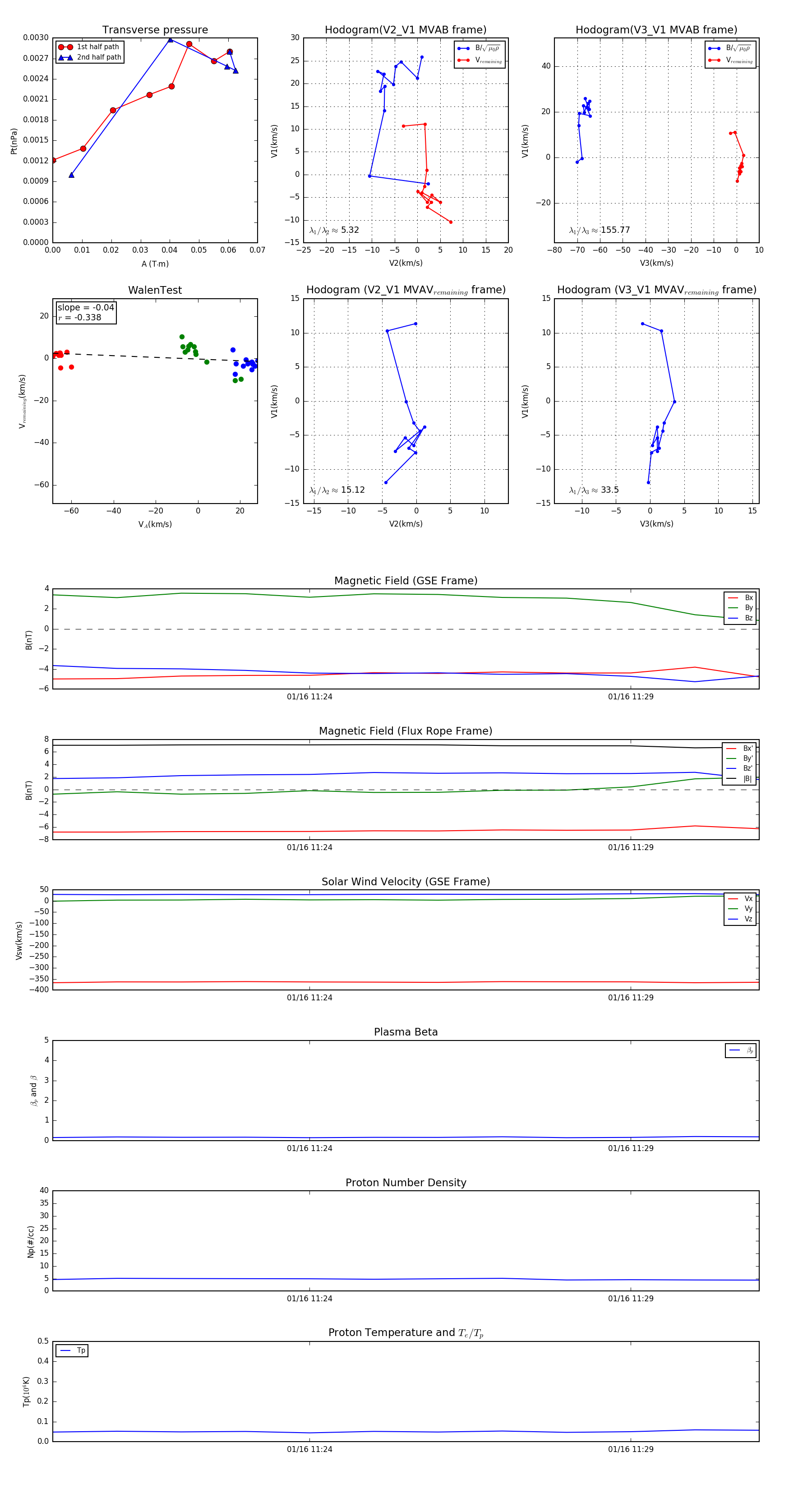812x1489 pixels.
Task: Click the 'Plasma Beta' plot title
Action: point(406,1032)
